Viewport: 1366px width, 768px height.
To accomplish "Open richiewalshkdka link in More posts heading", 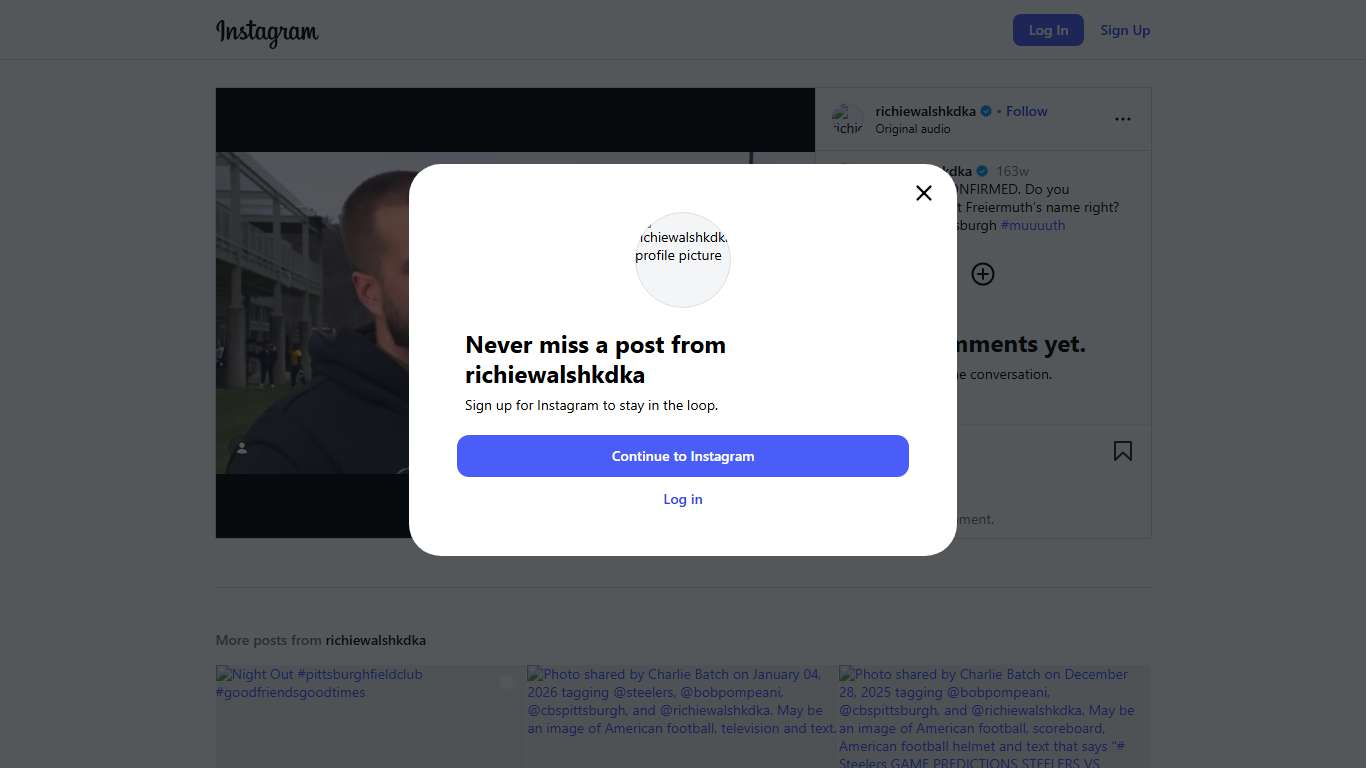I will click(x=375, y=640).
